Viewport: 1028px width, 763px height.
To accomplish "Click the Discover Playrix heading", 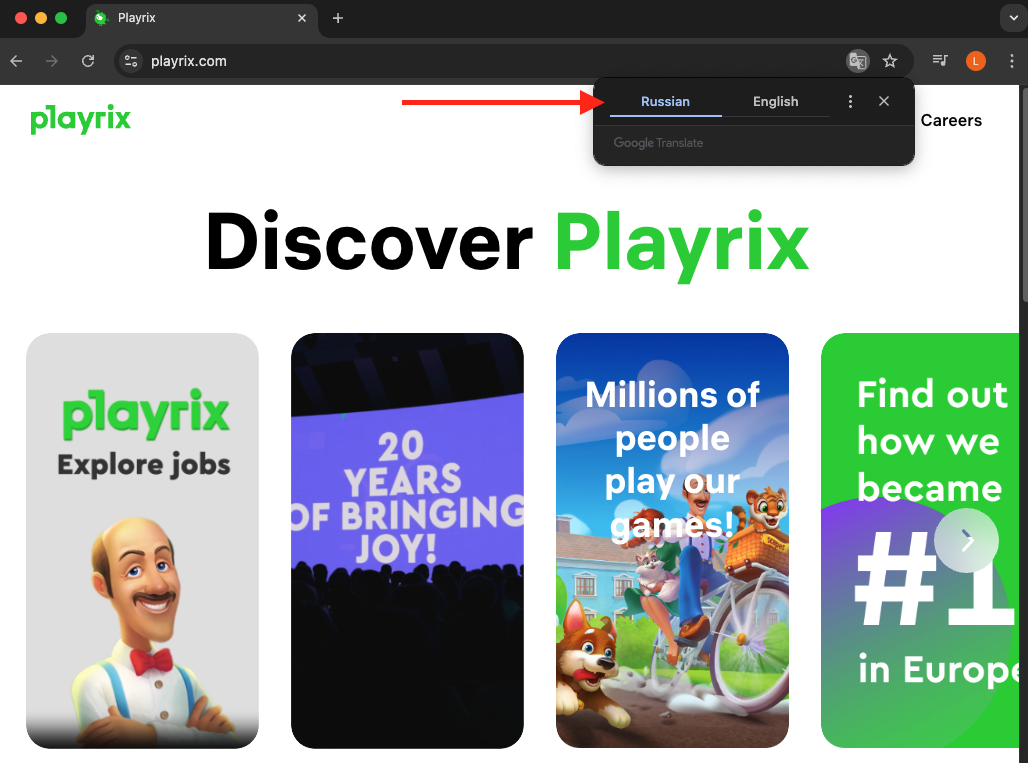I will pos(507,244).
